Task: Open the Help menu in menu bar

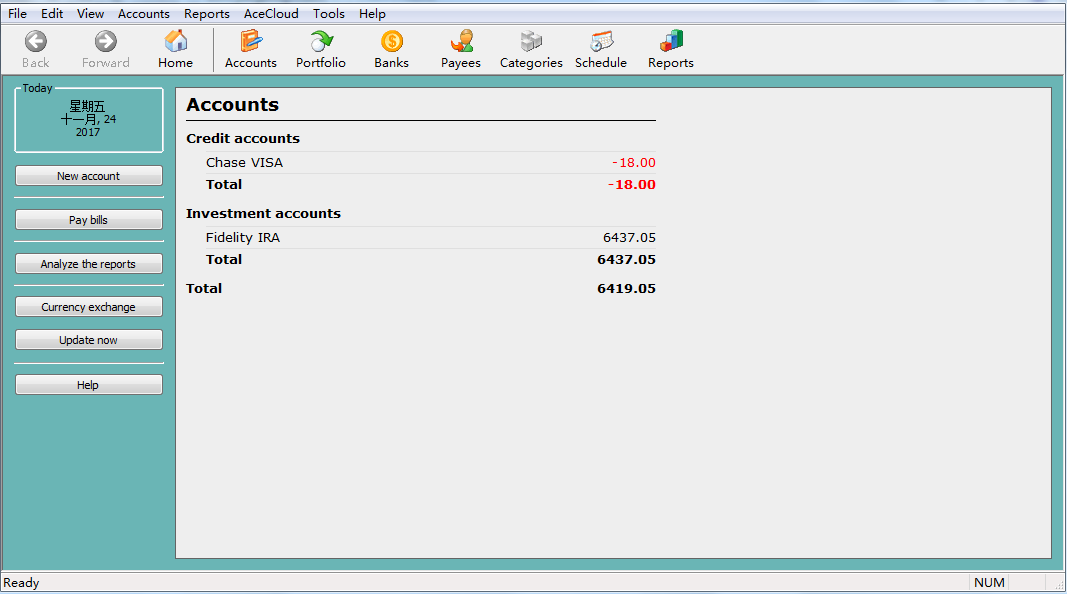Action: [372, 14]
